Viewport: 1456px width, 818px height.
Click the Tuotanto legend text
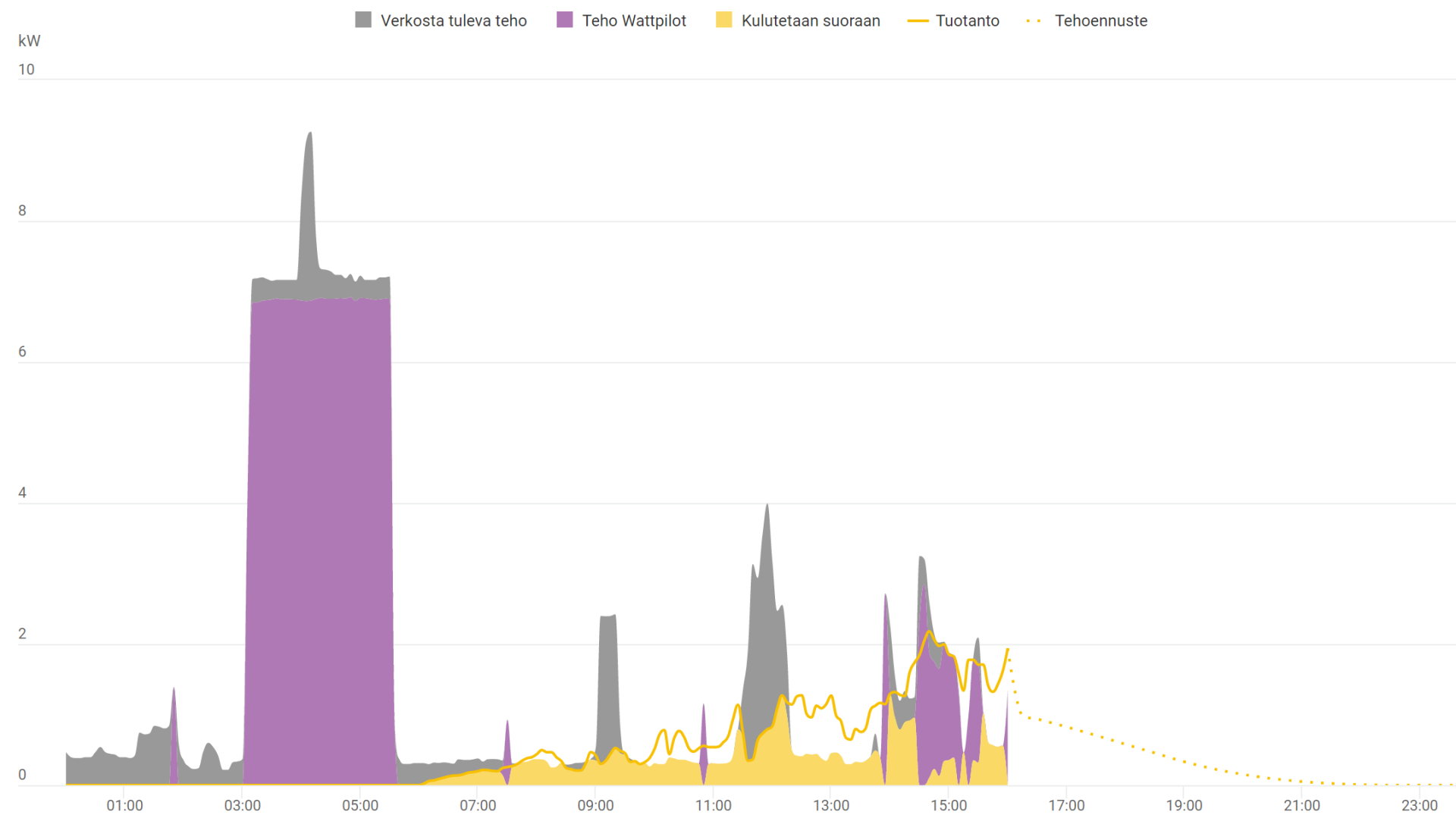(x=967, y=21)
